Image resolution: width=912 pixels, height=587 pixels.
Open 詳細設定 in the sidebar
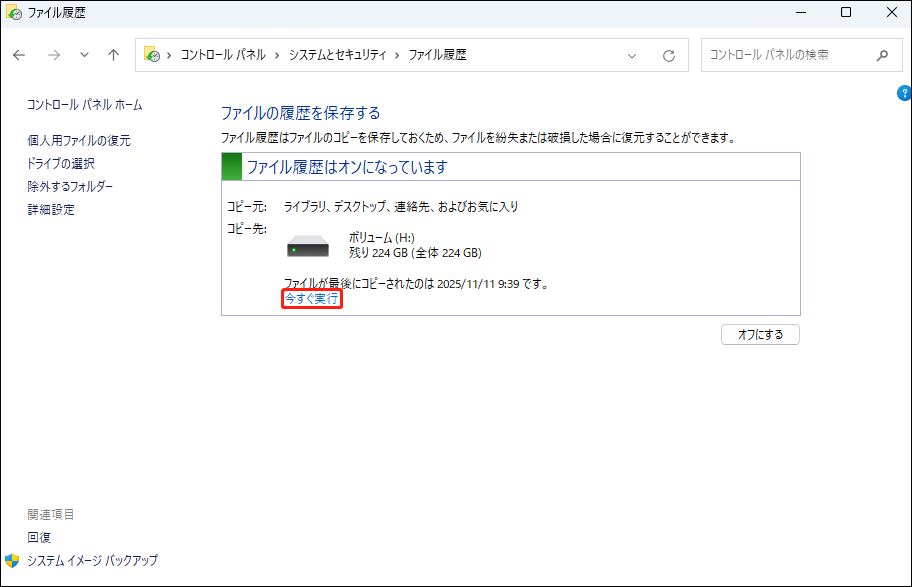[x=51, y=209]
